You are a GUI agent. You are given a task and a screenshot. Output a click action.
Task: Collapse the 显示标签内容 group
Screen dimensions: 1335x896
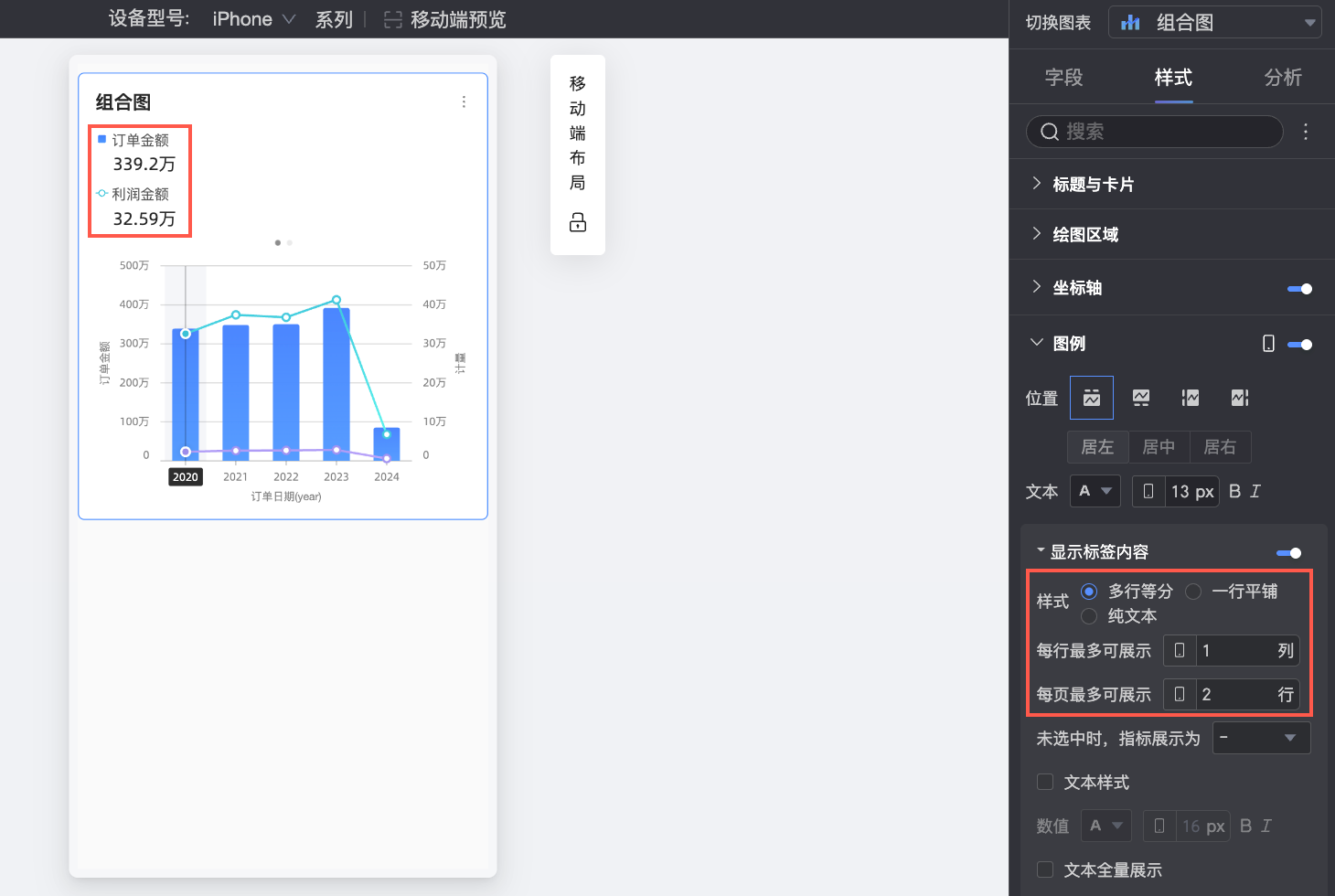point(1041,550)
